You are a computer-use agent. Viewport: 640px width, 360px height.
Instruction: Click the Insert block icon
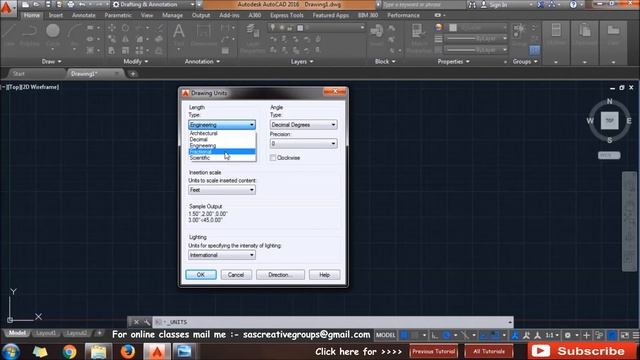[376, 31]
